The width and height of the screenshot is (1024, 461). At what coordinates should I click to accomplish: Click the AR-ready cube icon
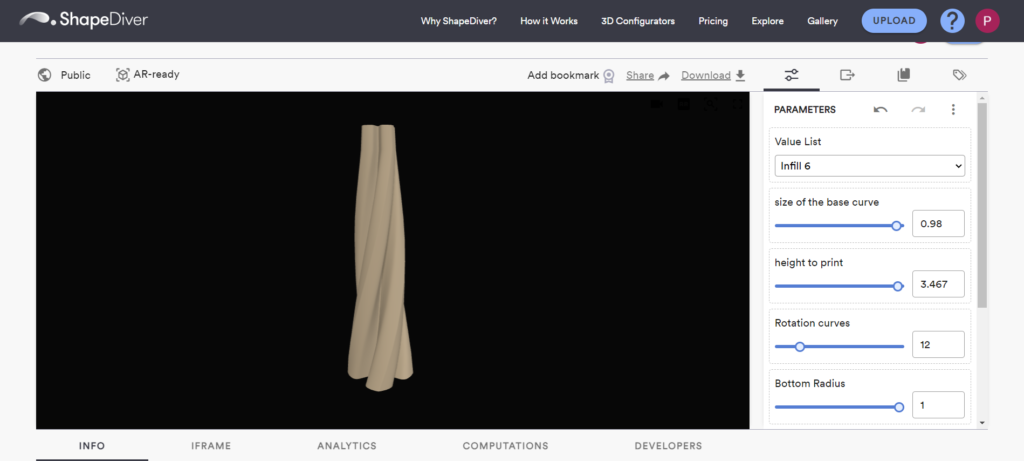click(122, 75)
